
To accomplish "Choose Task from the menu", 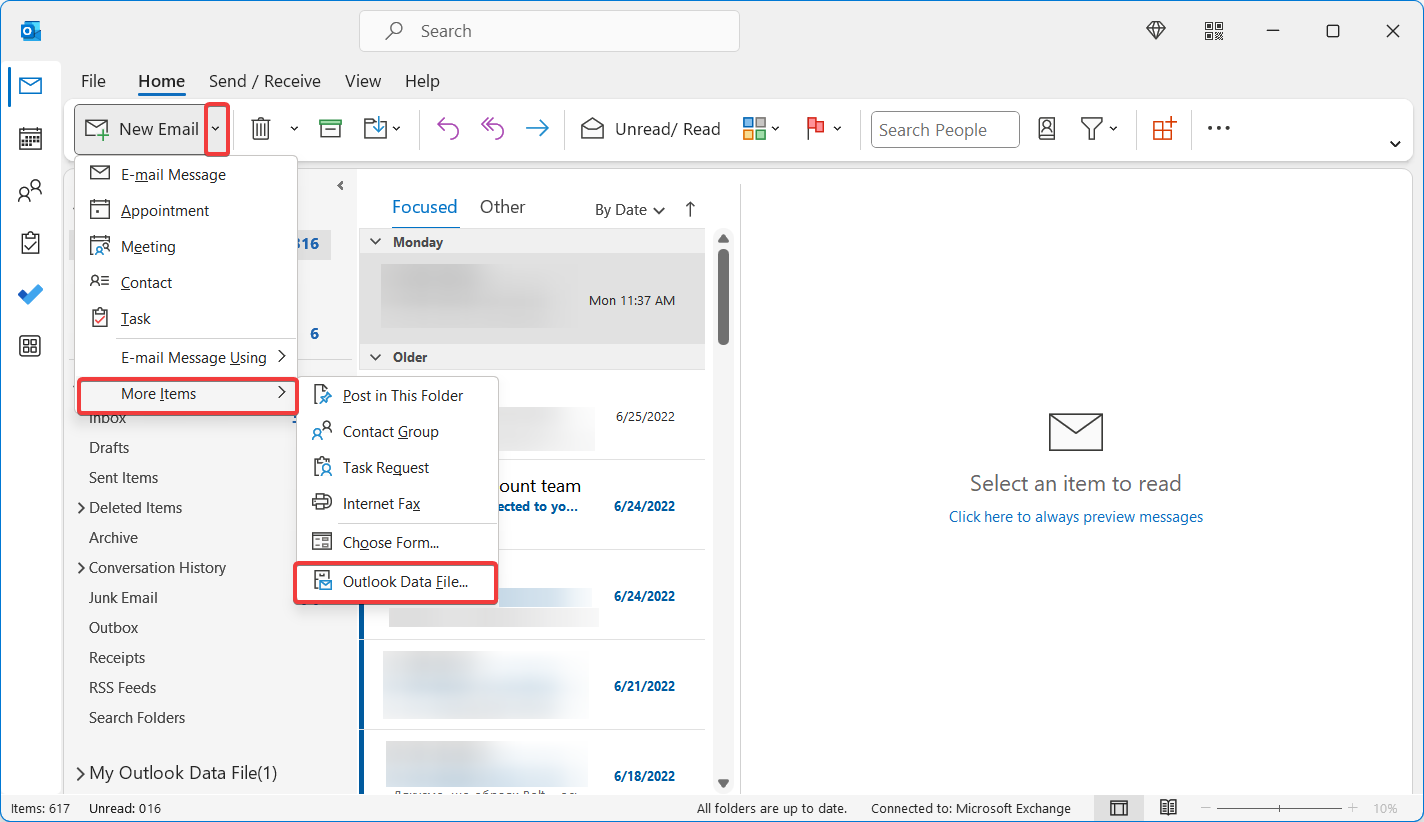I will [x=186, y=318].
